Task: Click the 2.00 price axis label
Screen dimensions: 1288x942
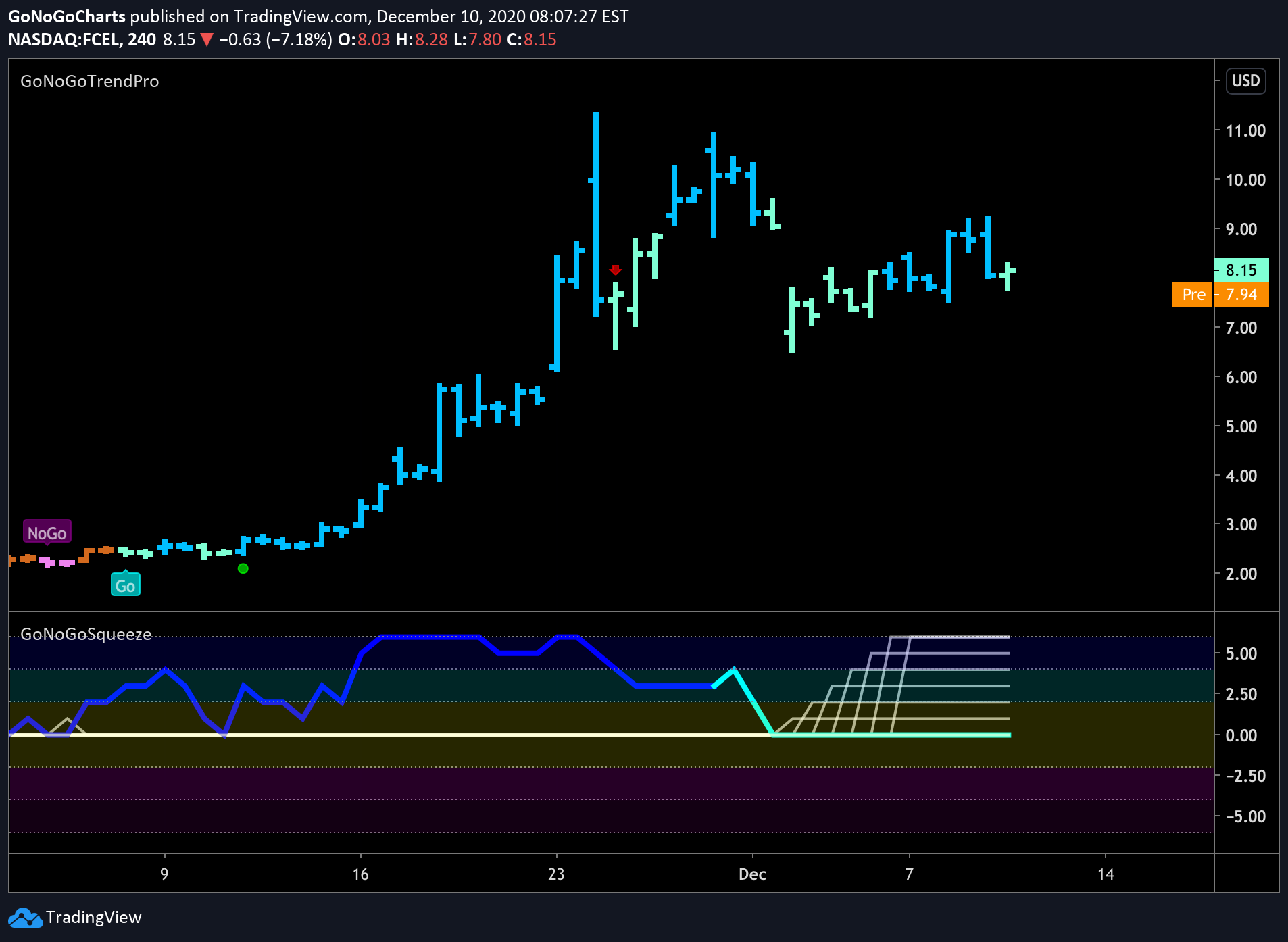Action: (1241, 574)
